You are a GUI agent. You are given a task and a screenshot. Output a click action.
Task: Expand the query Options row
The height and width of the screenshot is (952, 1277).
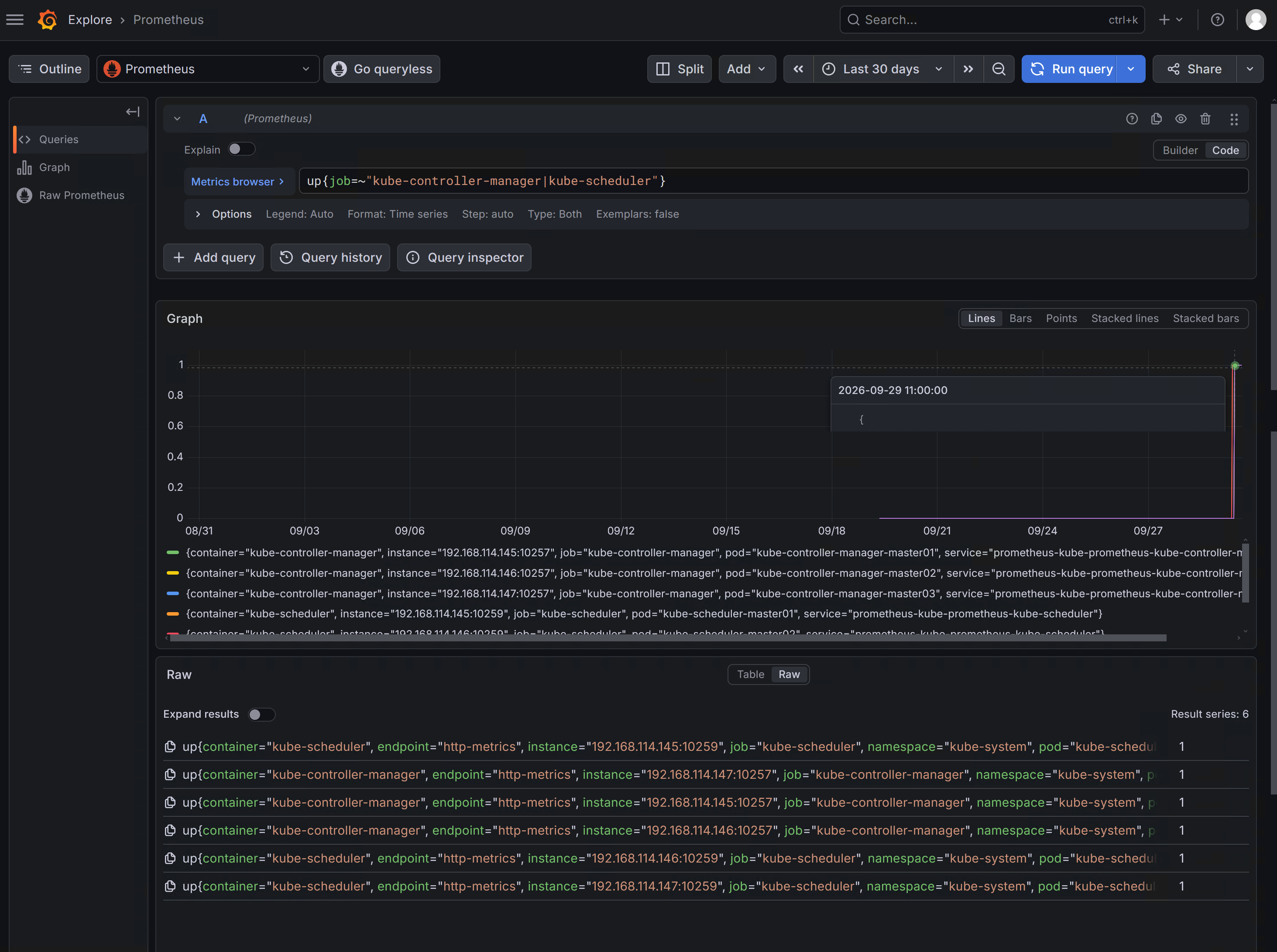point(198,214)
